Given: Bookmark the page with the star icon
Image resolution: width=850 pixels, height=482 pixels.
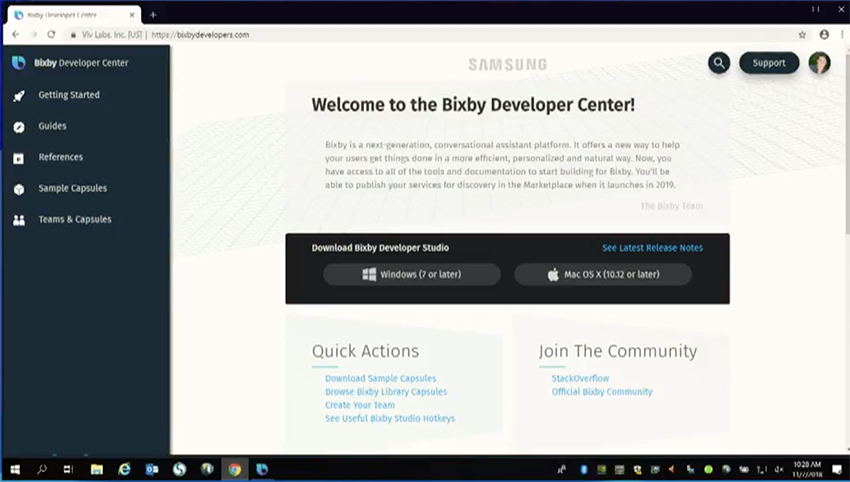Looking at the screenshot, I should point(802,35).
